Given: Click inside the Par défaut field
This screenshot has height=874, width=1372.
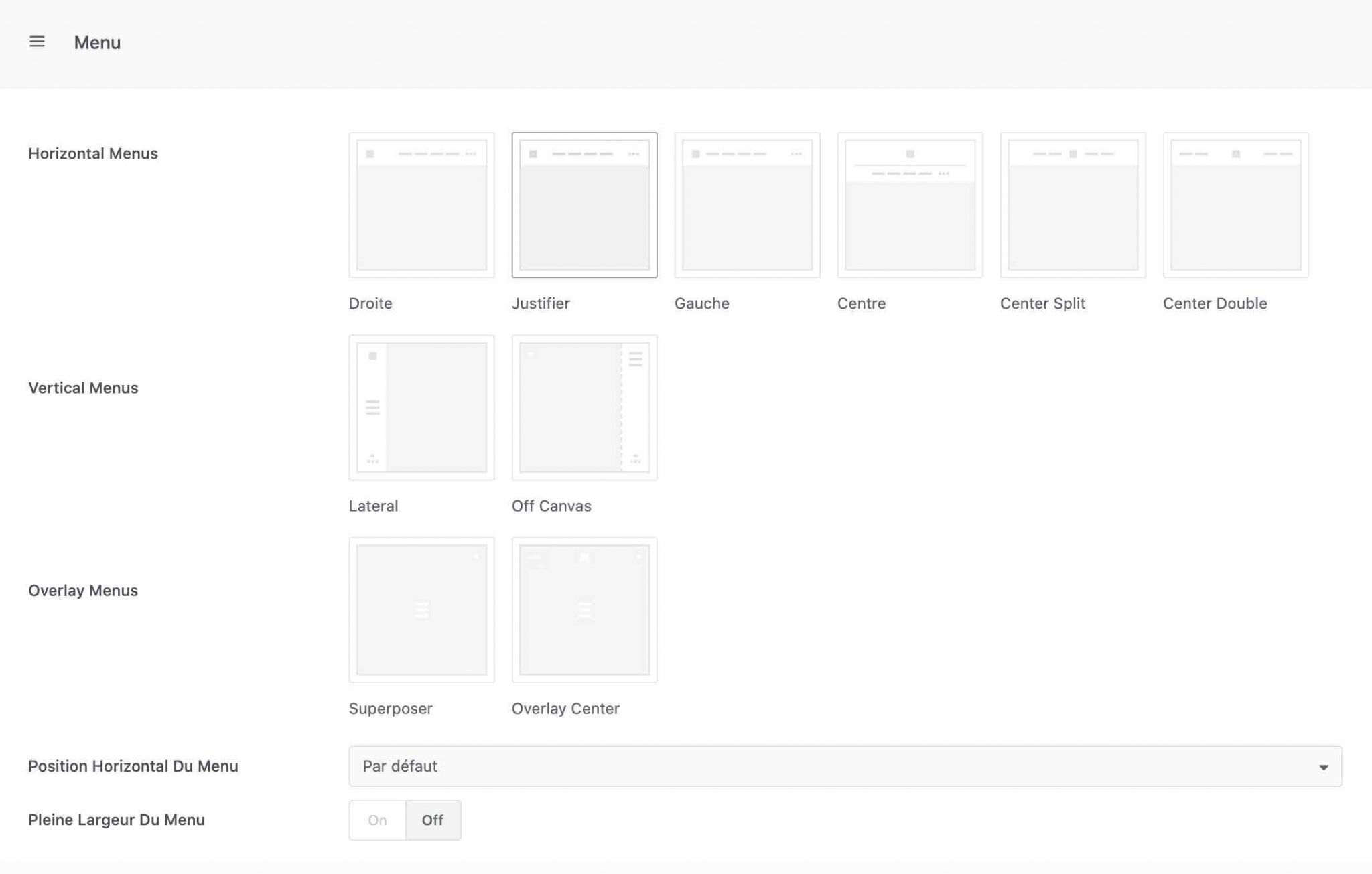Looking at the screenshot, I should (x=603, y=766).
